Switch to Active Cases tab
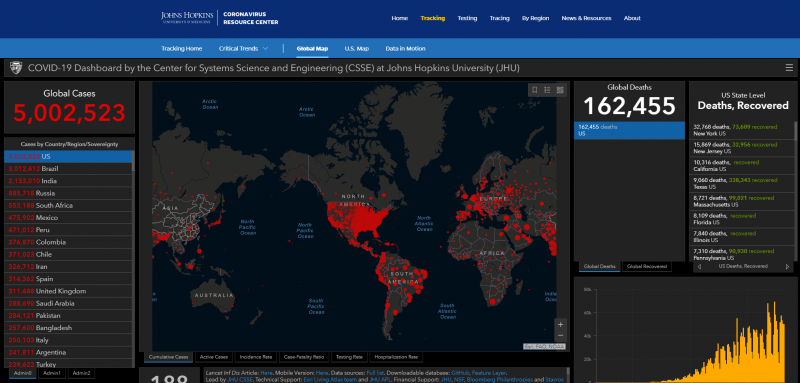This screenshot has height=383, width=800. [x=214, y=357]
